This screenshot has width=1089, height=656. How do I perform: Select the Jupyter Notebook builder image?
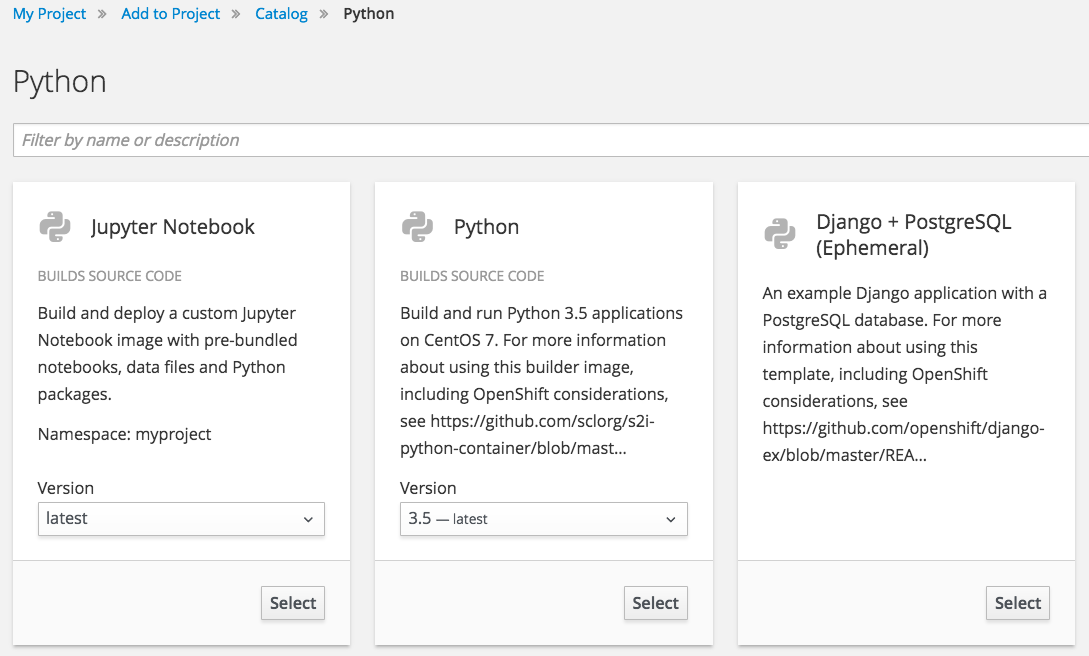pyautogui.click(x=292, y=603)
